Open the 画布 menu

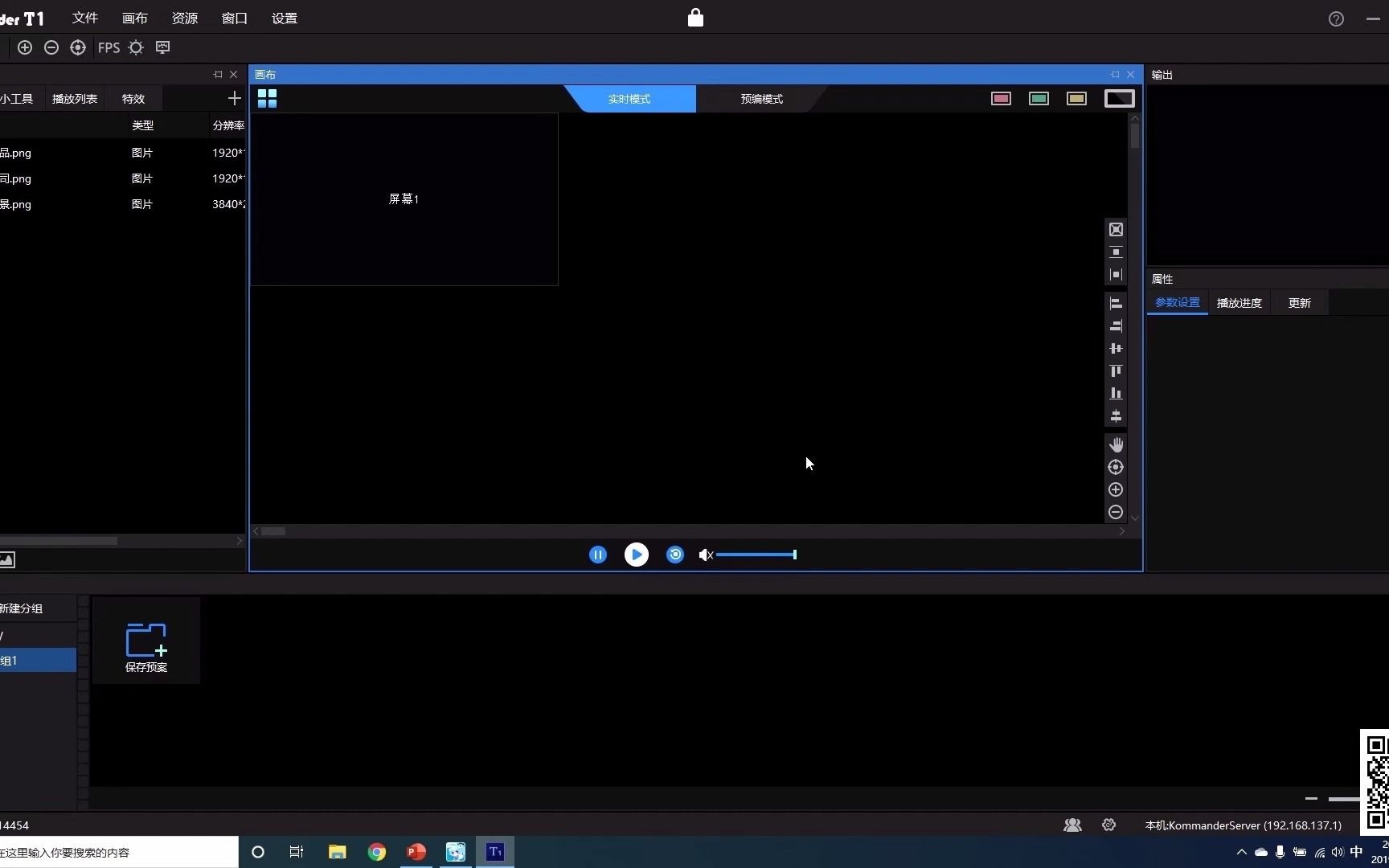click(x=135, y=18)
